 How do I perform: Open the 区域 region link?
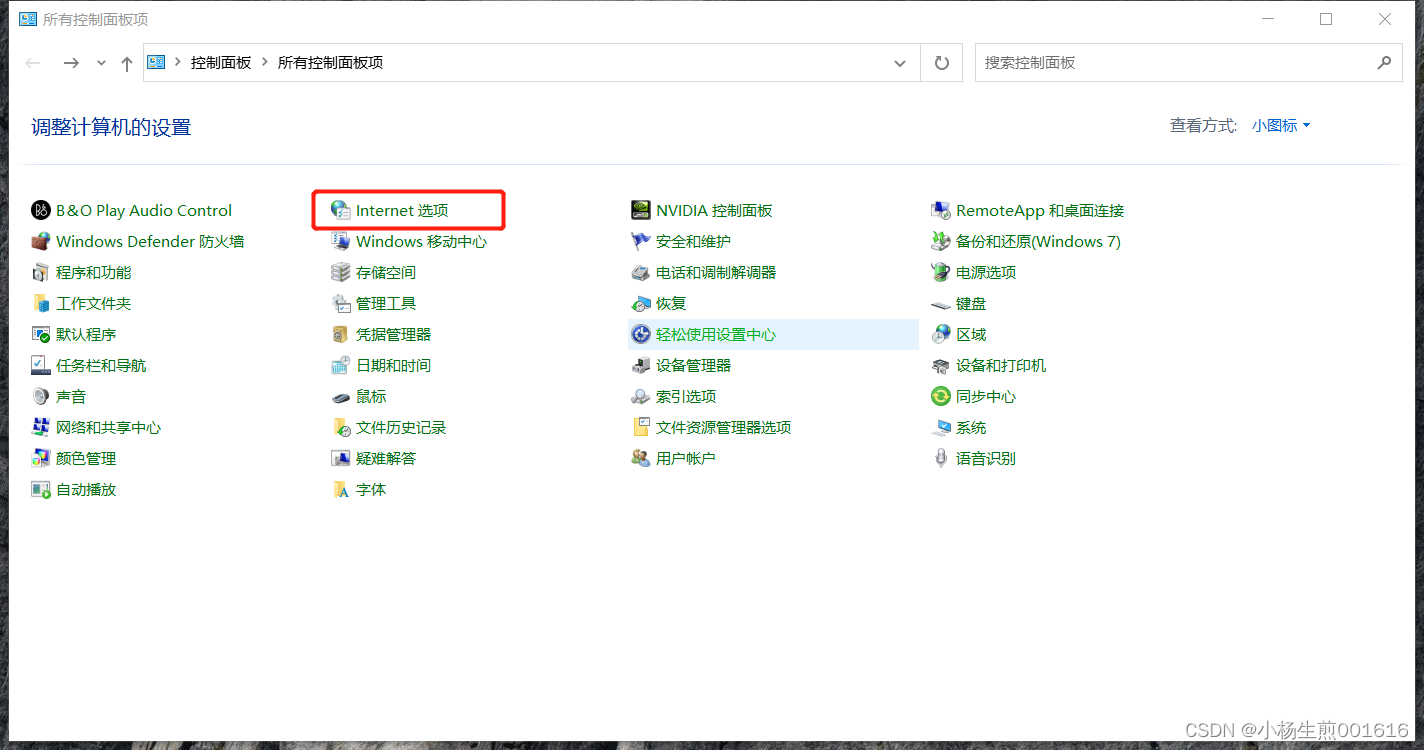pos(971,334)
